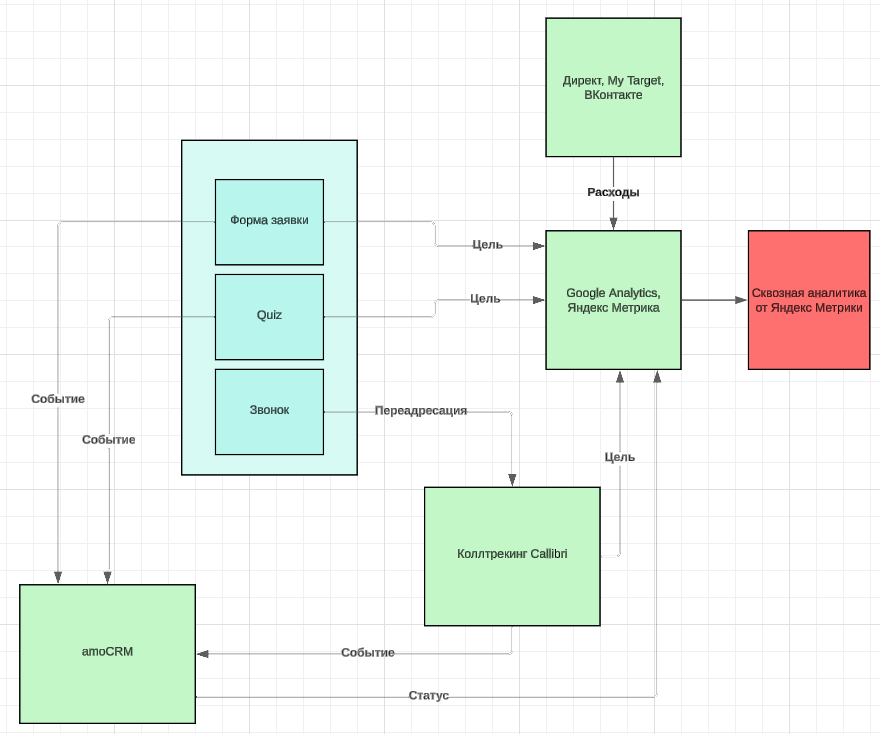Click the leftmost Событие label

pos(58,399)
